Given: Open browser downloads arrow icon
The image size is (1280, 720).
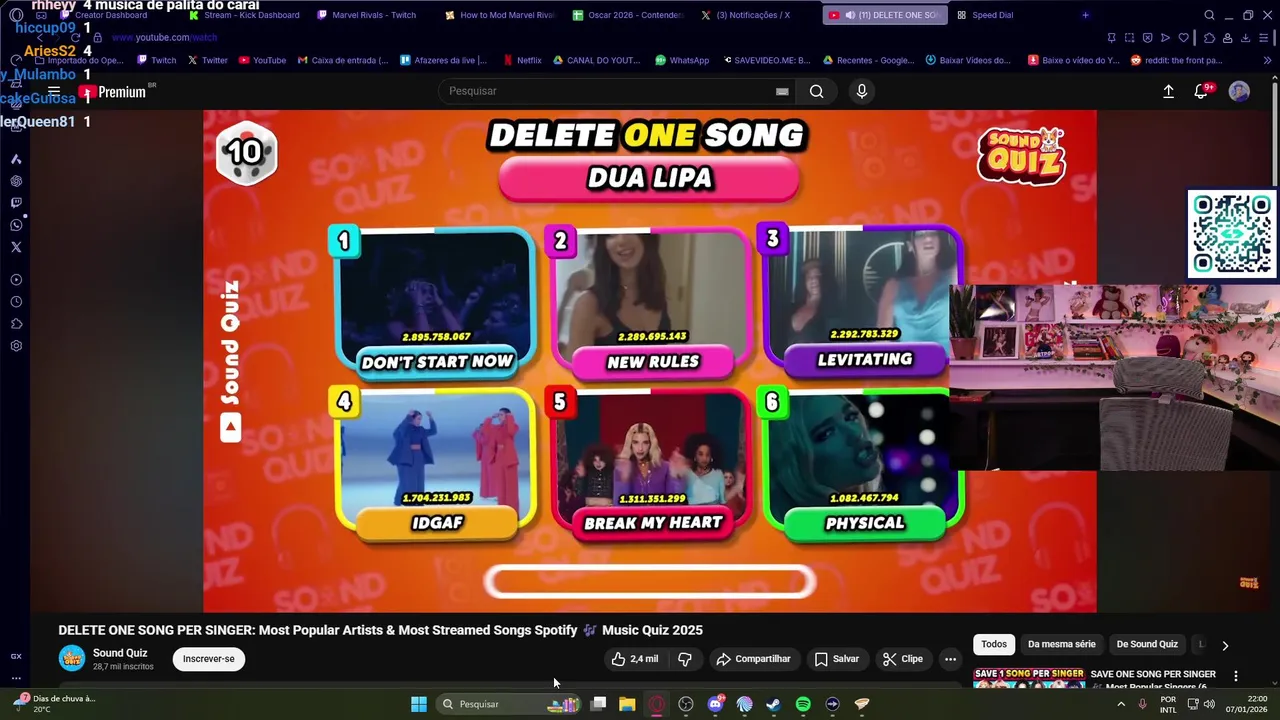Looking at the screenshot, I should (1245, 38).
